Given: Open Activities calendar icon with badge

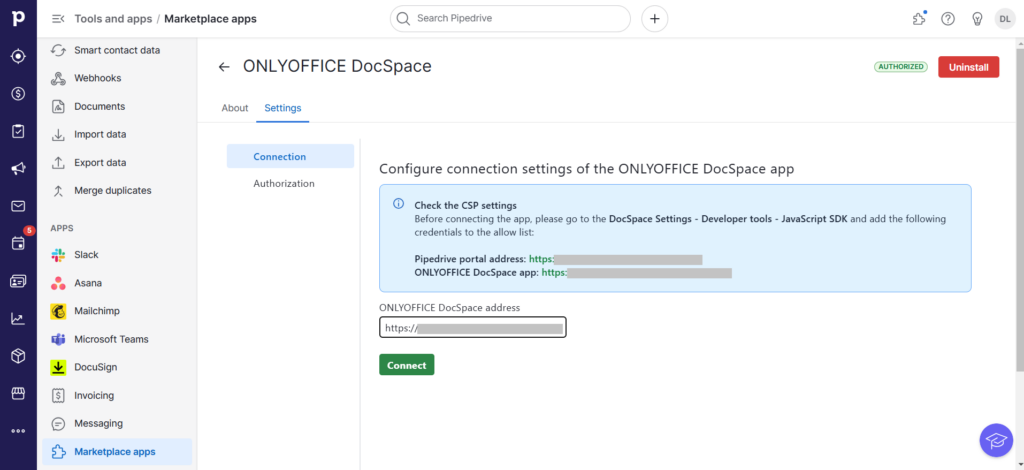Looking at the screenshot, I should (18, 243).
